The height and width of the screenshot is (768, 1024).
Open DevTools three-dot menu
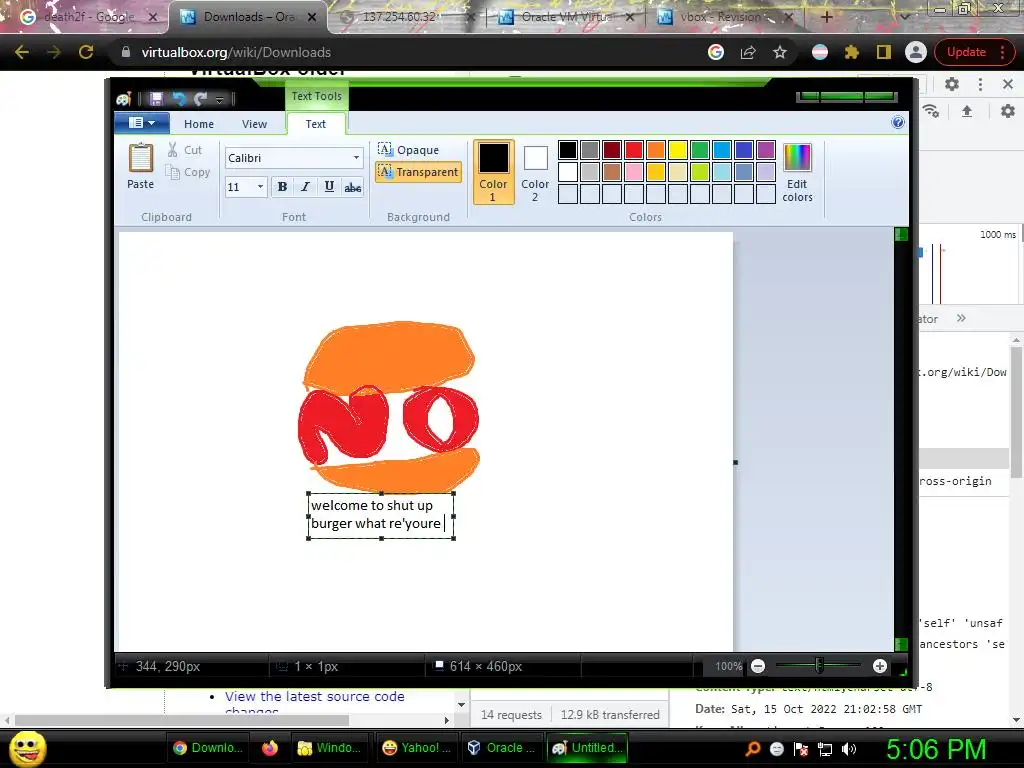[x=980, y=84]
